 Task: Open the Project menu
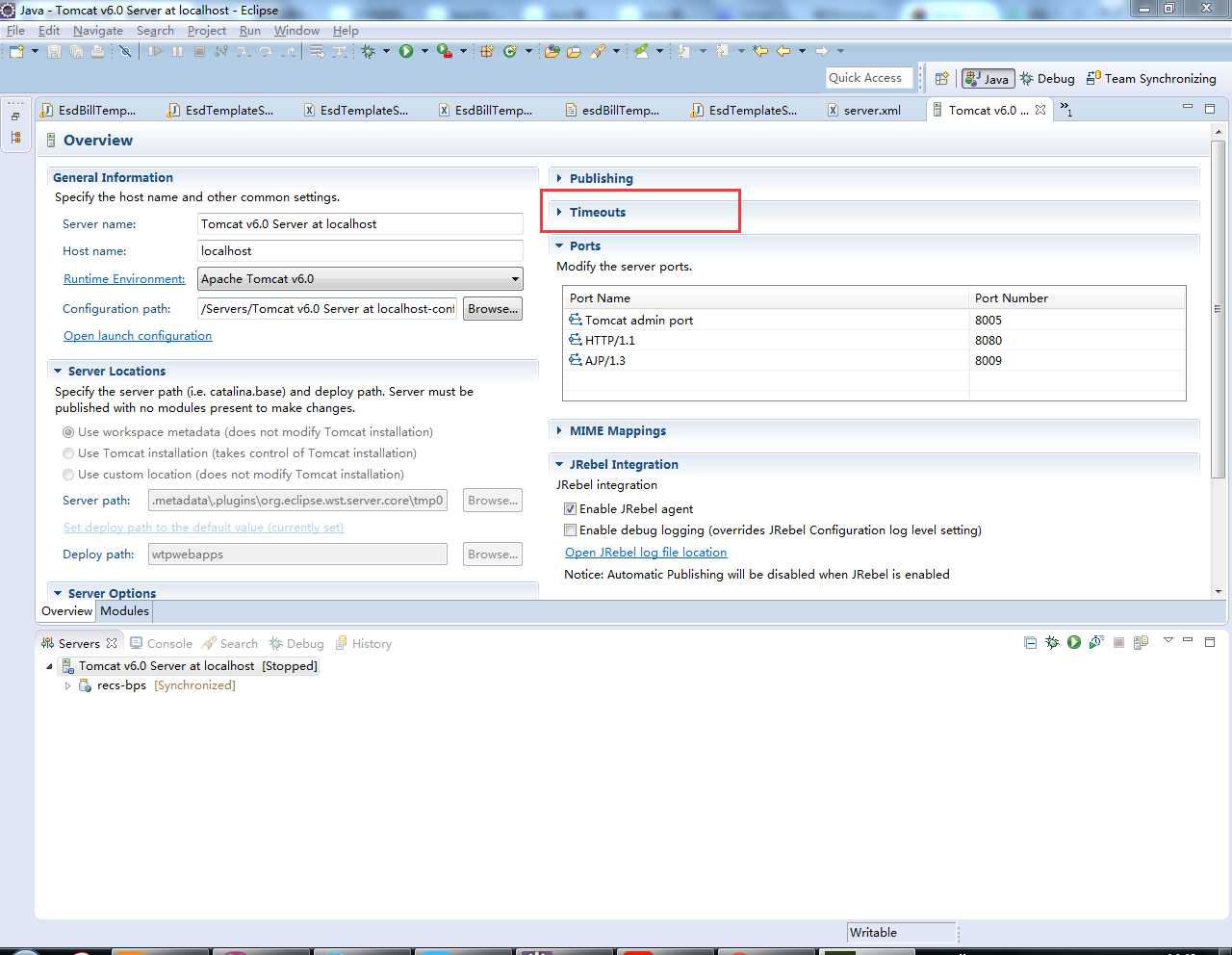[x=207, y=30]
